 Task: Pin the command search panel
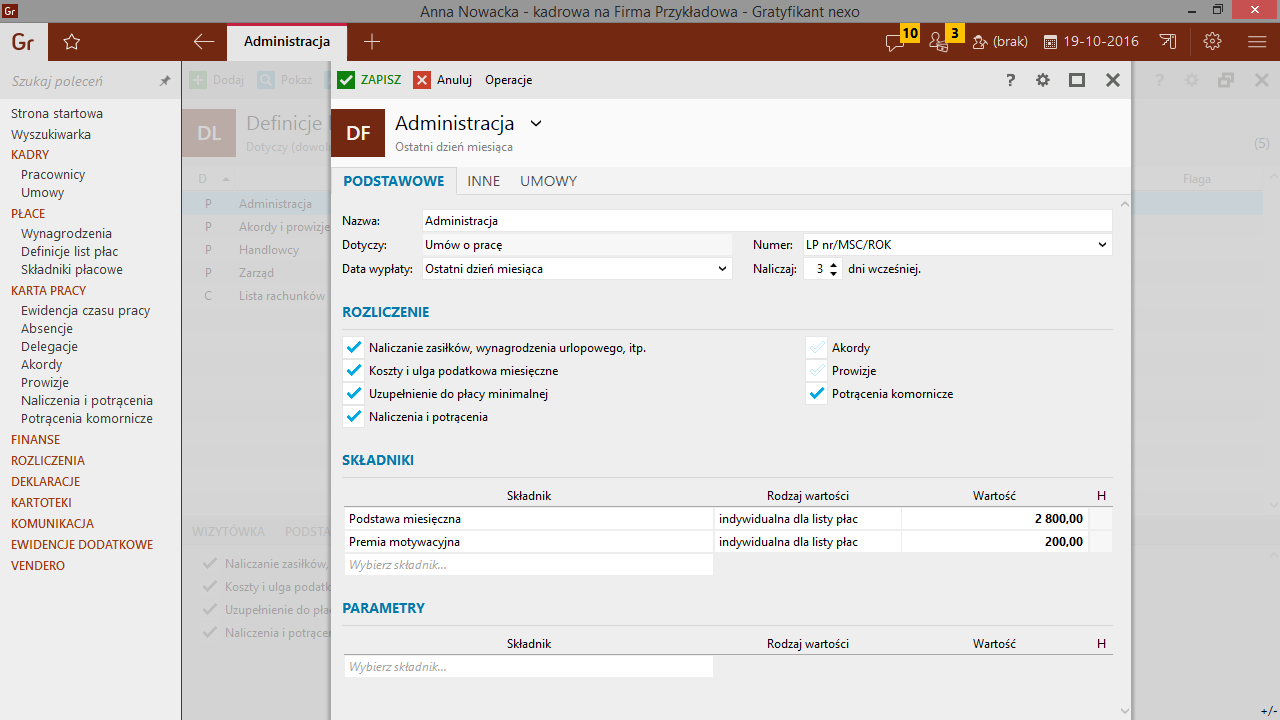click(165, 81)
